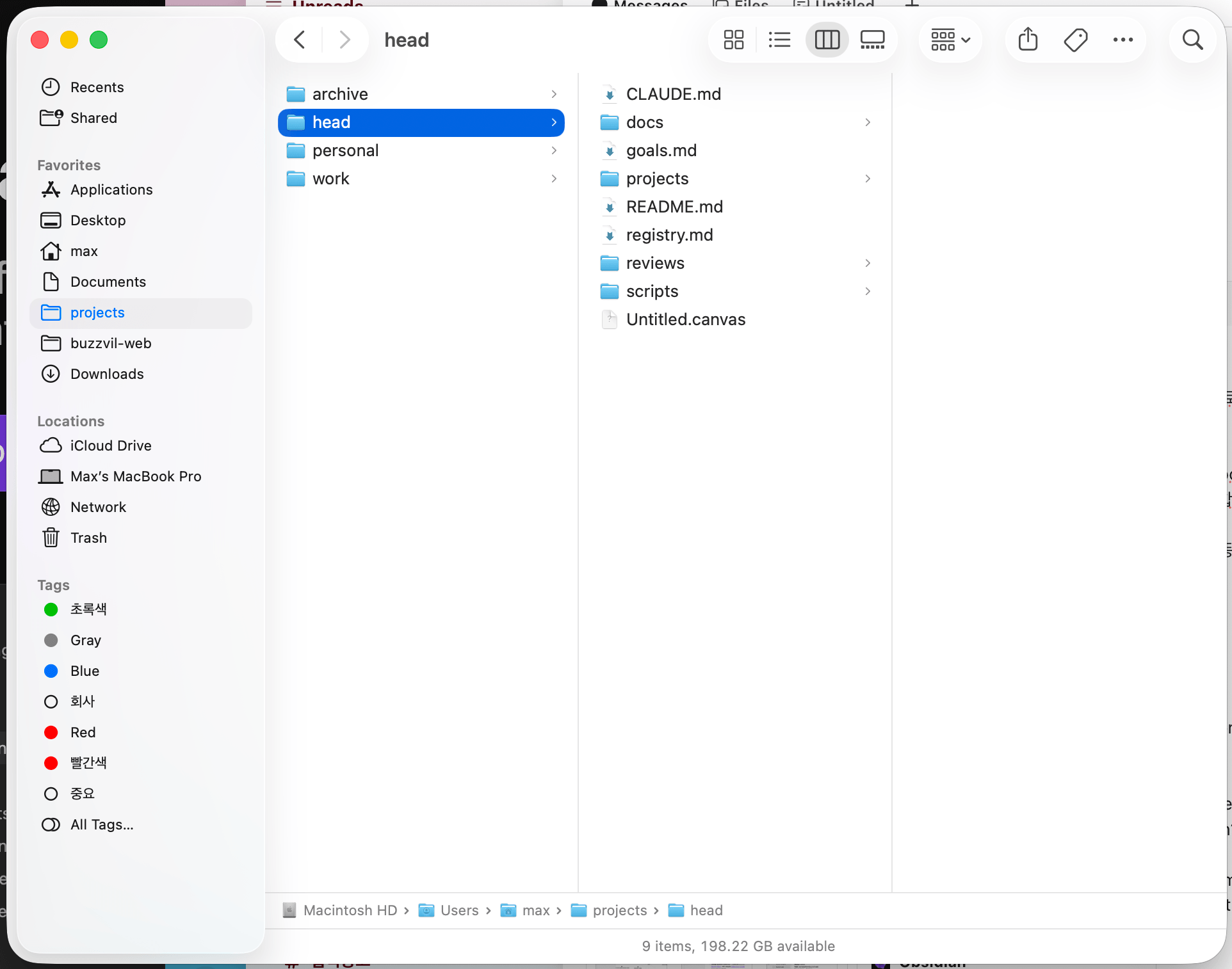
Task: Open Trash from the sidebar
Action: [88, 538]
